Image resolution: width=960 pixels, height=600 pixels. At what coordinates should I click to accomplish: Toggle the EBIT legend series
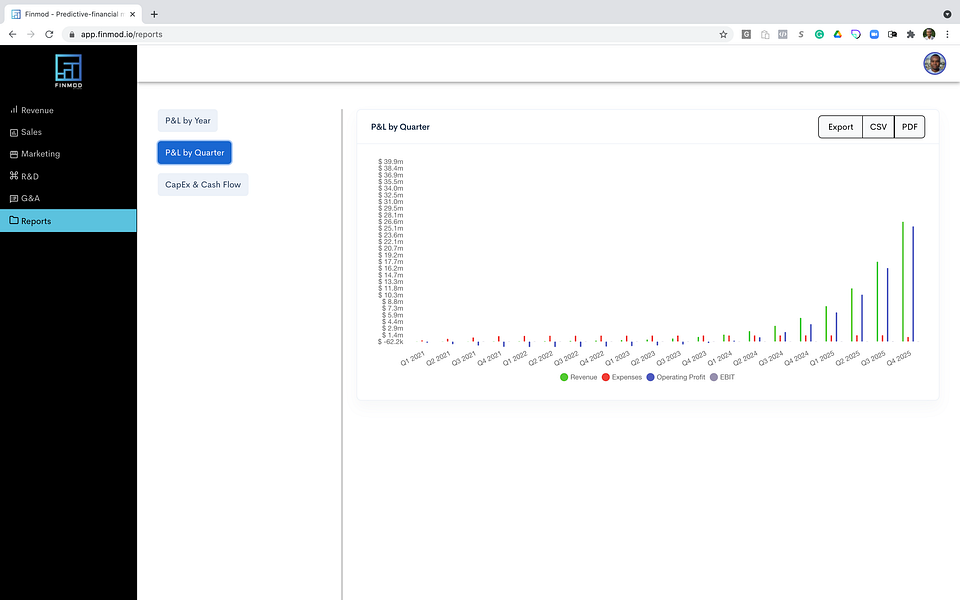pos(722,377)
